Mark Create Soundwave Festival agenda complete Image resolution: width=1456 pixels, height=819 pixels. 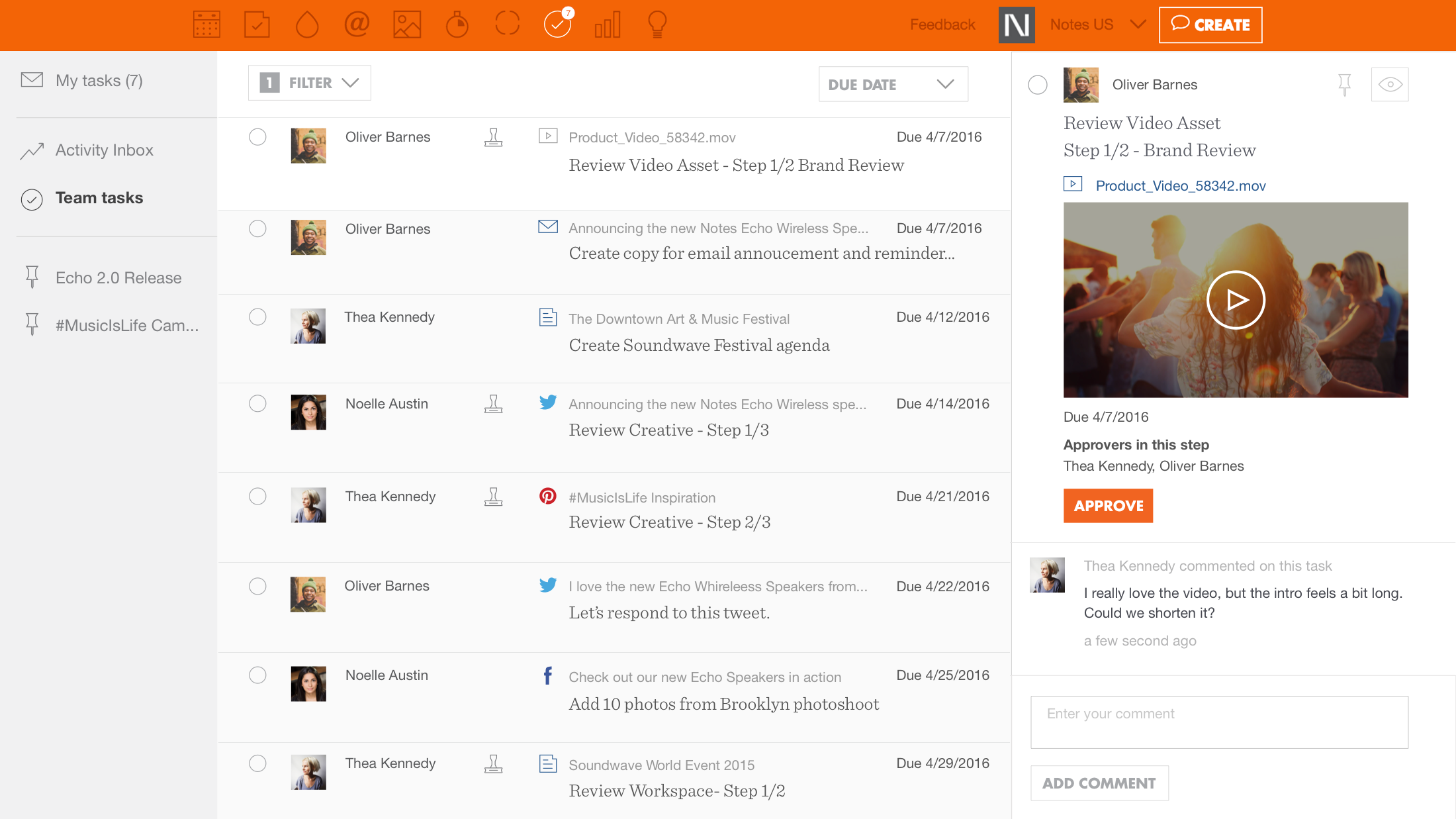257,317
